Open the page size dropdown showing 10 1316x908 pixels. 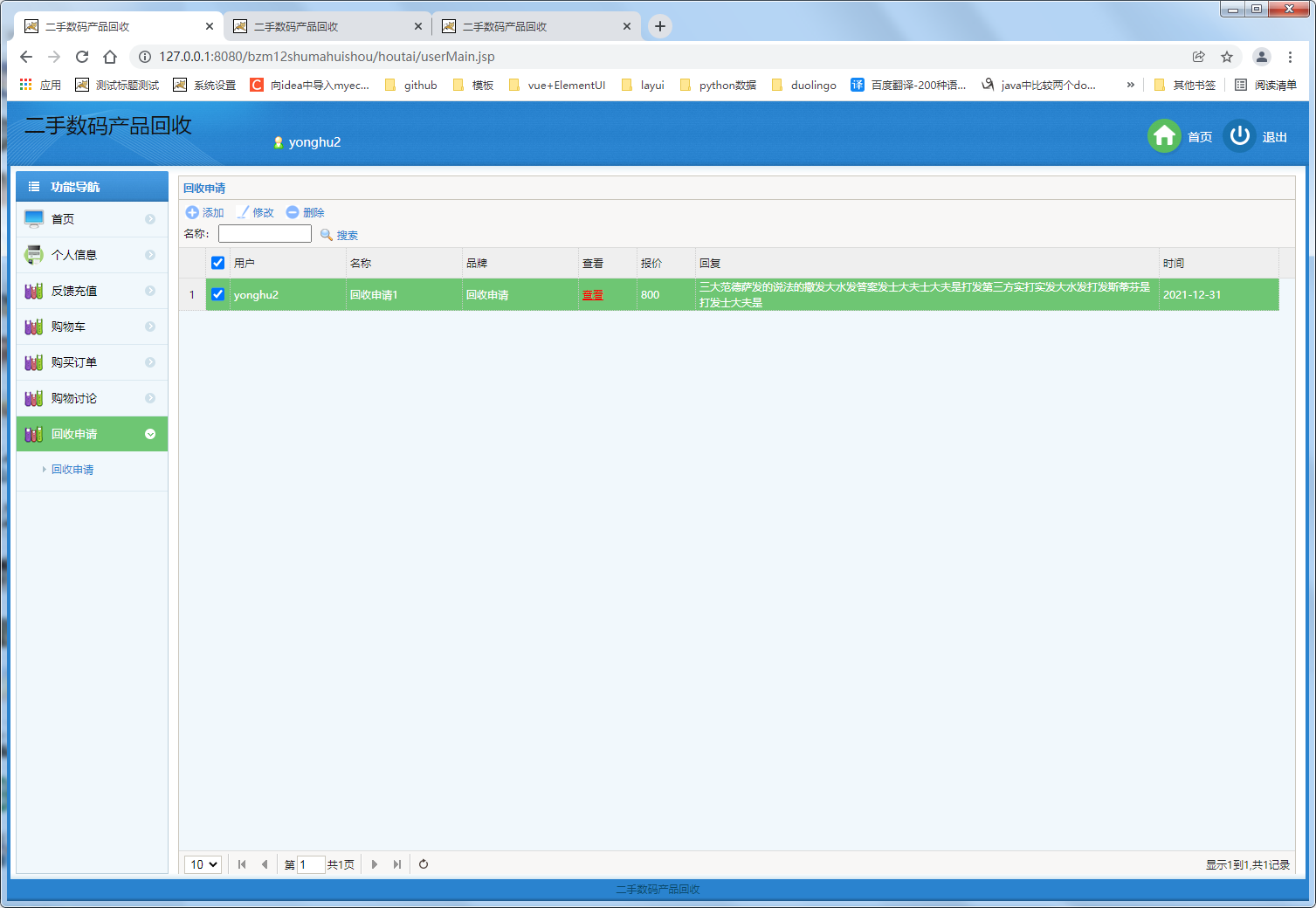coord(203,864)
